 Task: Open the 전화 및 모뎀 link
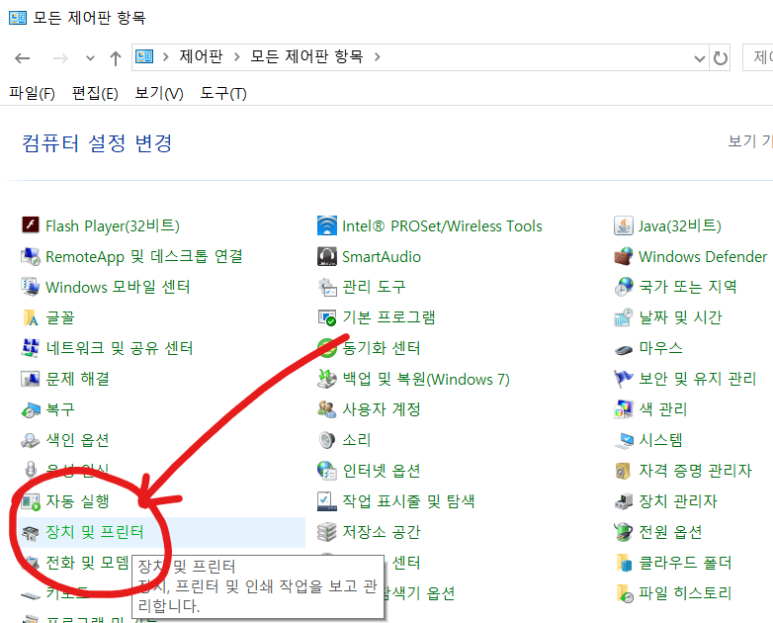click(87, 562)
